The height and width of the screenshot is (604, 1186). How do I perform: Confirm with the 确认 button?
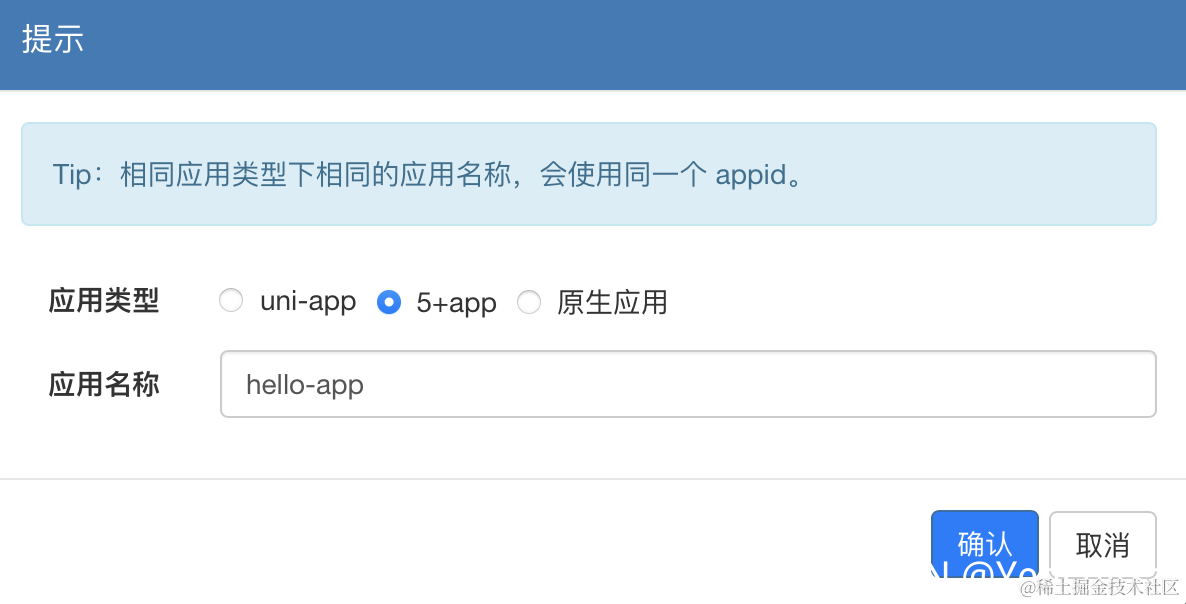click(x=985, y=544)
